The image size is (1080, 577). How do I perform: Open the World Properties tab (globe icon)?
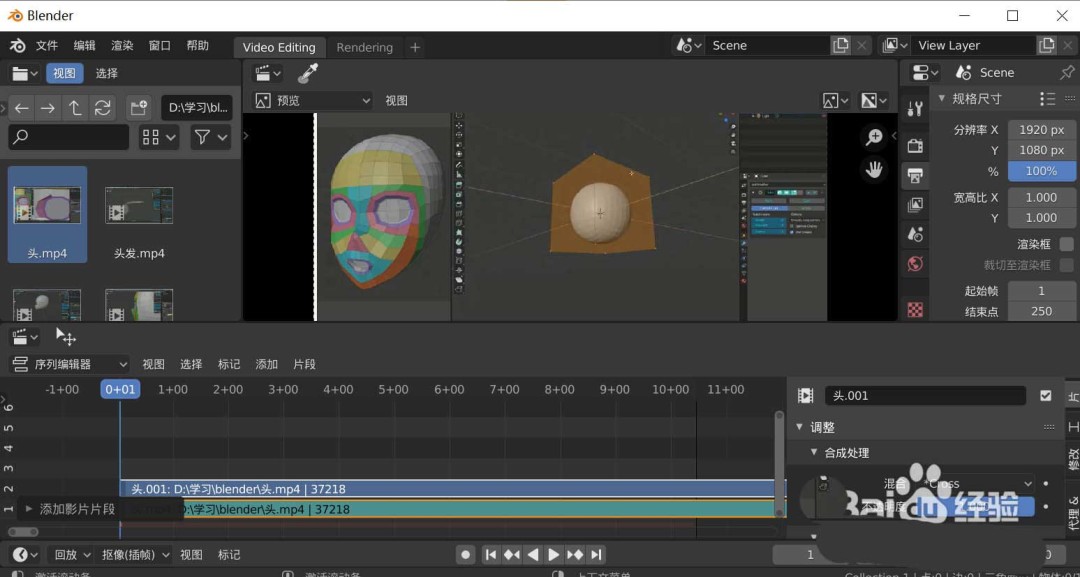915,263
